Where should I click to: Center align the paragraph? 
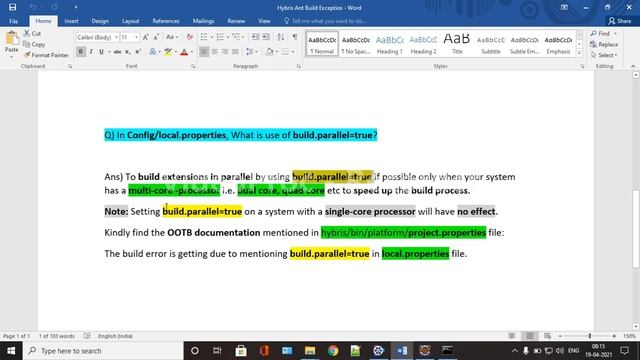point(214,52)
